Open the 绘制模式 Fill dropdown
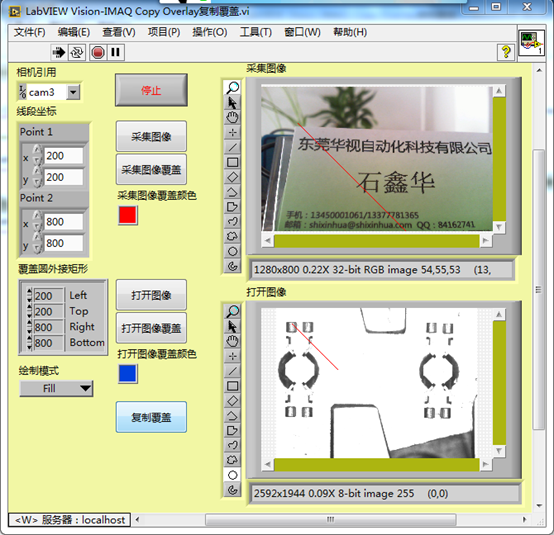 [x=56, y=388]
